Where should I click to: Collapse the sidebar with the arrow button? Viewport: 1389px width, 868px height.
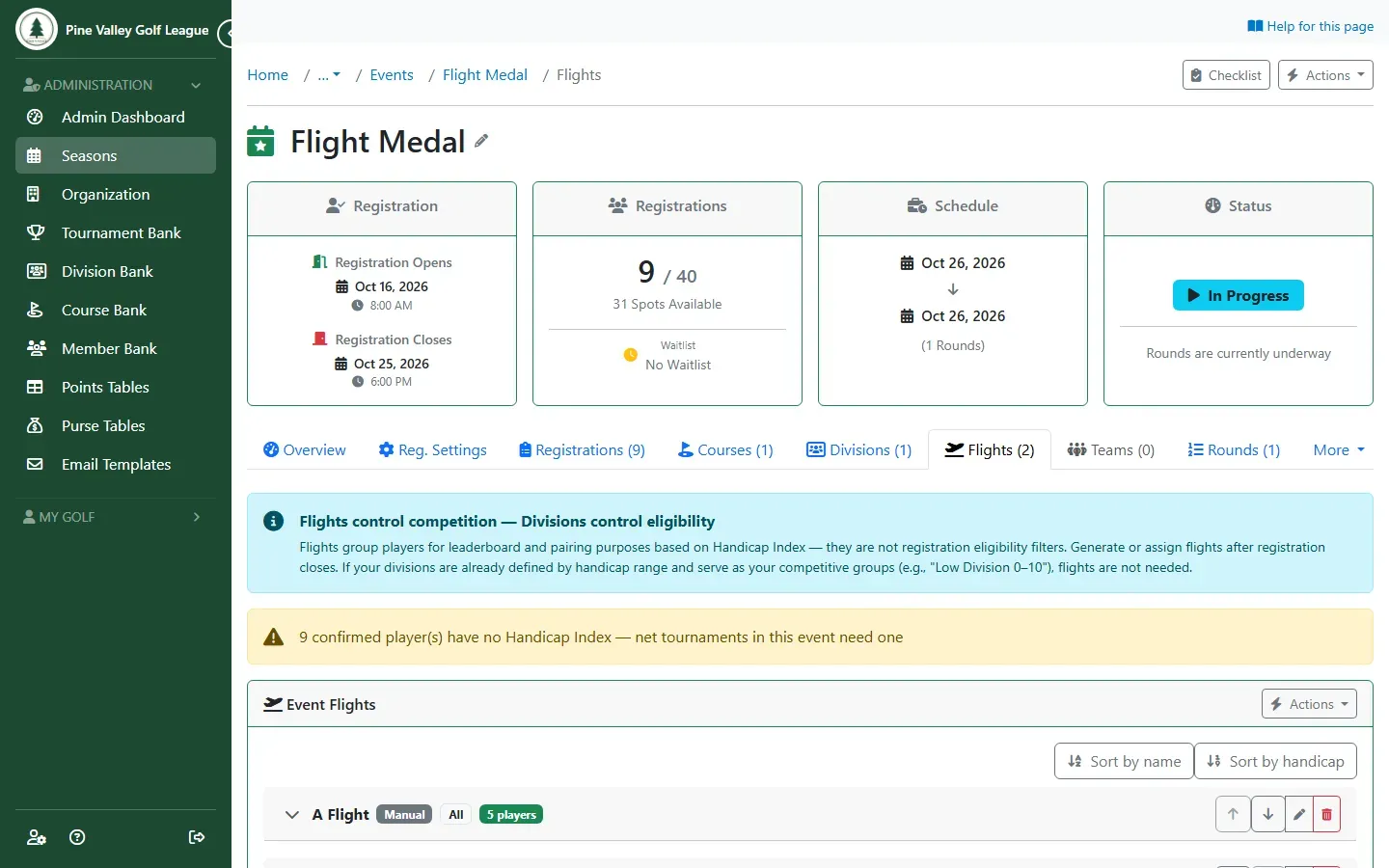tap(227, 34)
